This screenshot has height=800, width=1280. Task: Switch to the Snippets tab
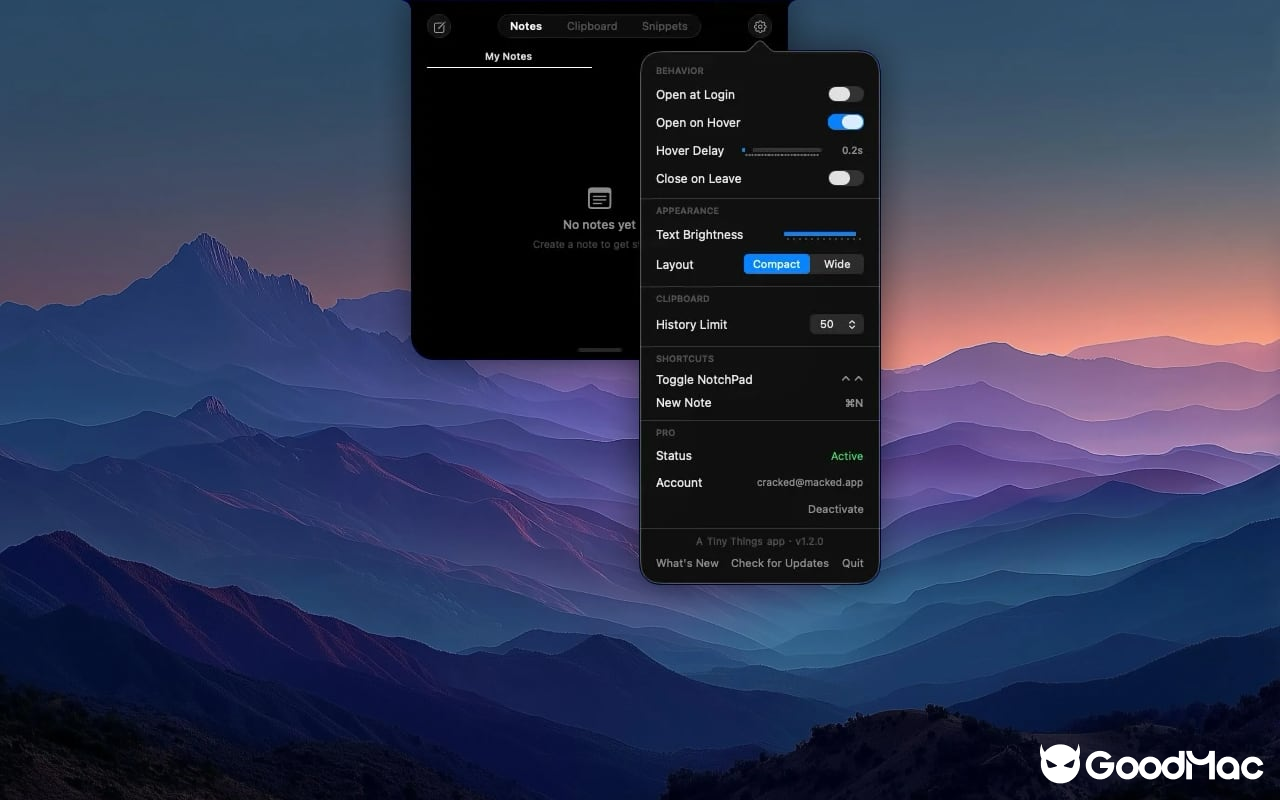[664, 26]
